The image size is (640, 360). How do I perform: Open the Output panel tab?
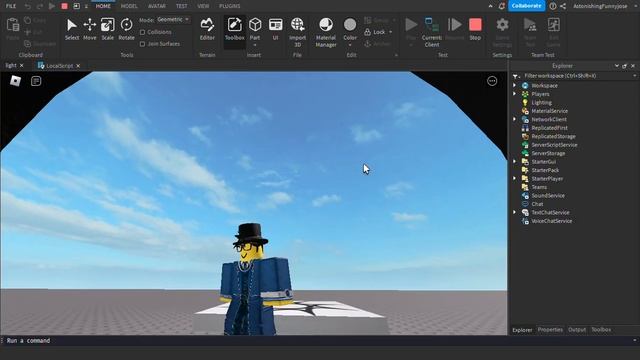click(x=577, y=330)
